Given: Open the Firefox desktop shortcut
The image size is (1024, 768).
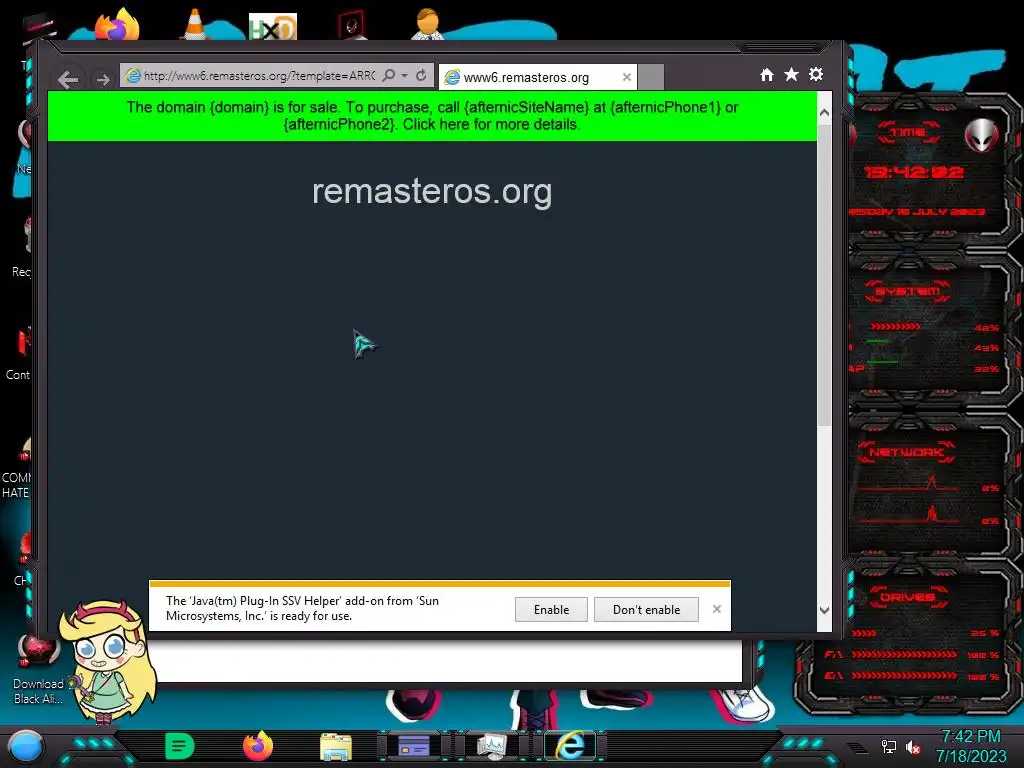Looking at the screenshot, I should pos(118,25).
